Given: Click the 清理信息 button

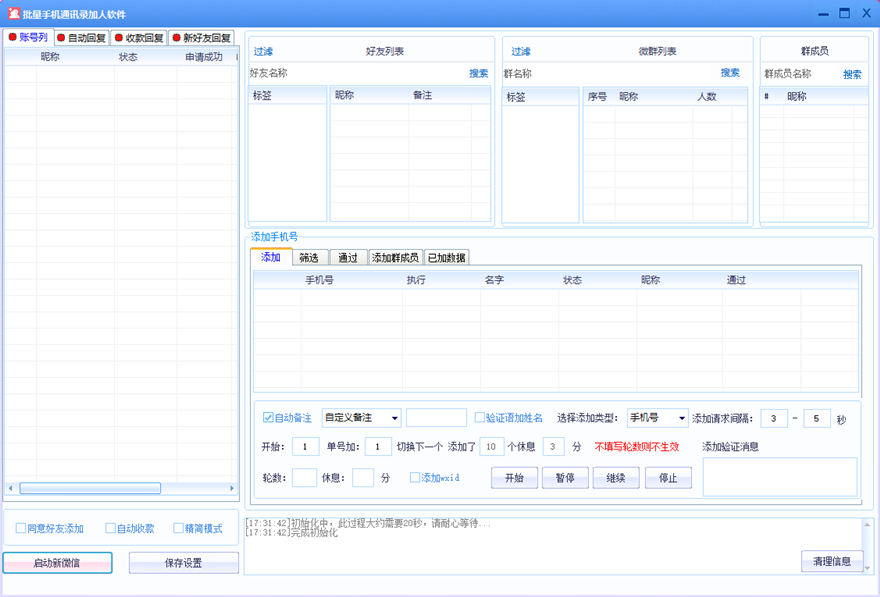Looking at the screenshot, I should click(832, 561).
